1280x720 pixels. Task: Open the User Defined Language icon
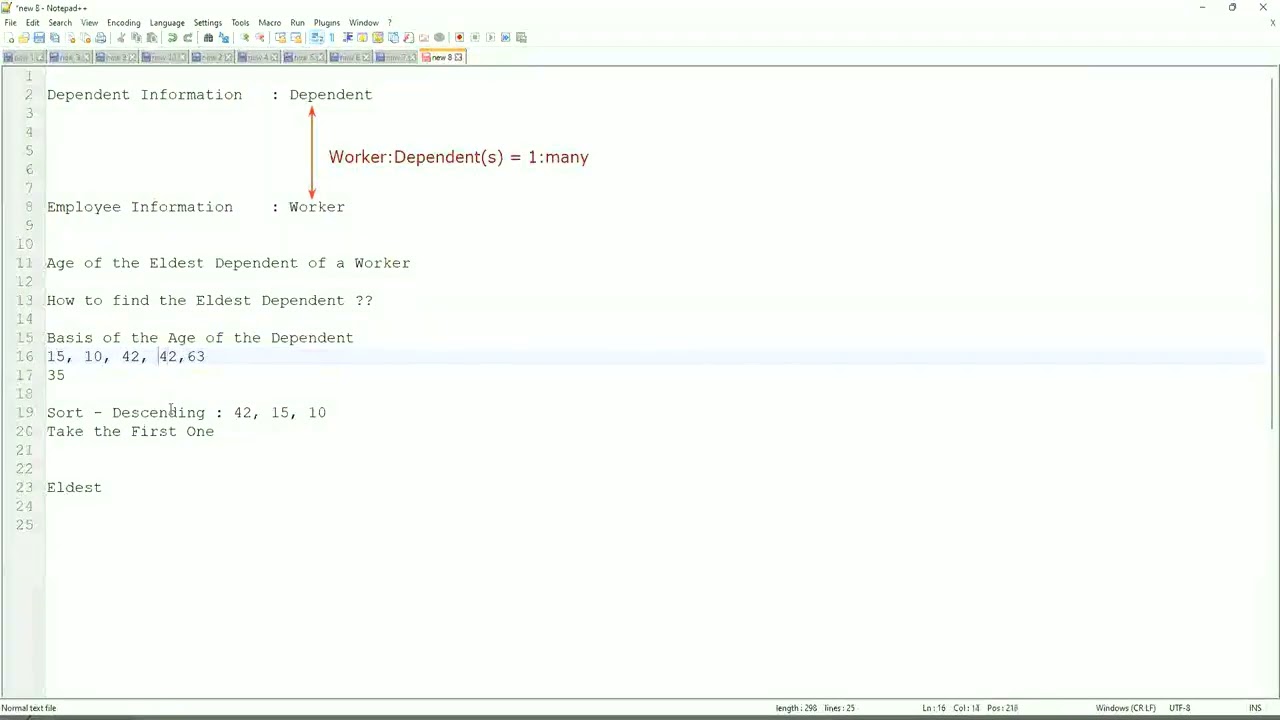[x=362, y=38]
